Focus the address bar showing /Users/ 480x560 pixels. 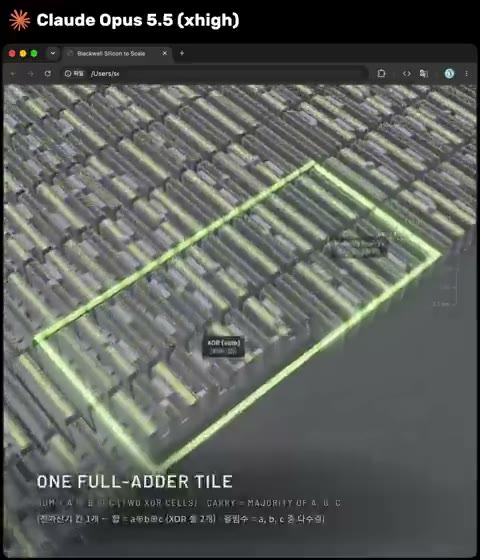pyautogui.click(x=214, y=74)
